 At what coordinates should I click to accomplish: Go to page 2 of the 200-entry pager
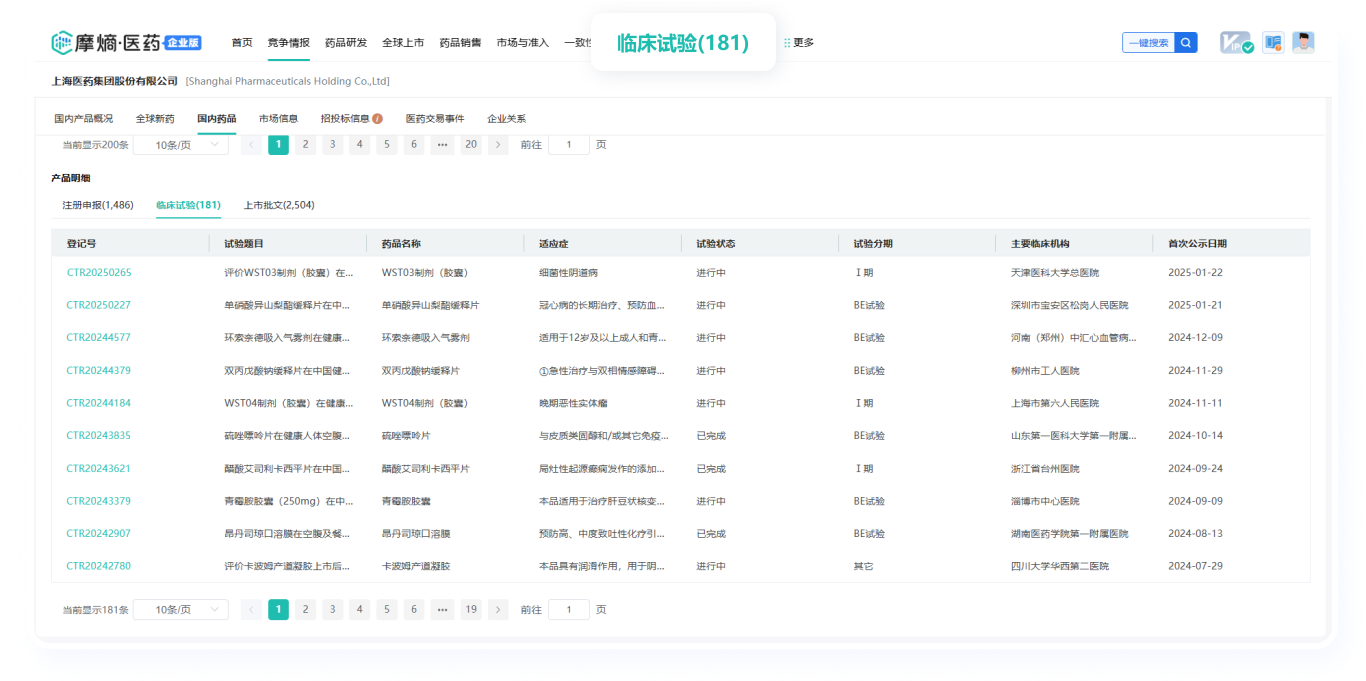click(306, 144)
